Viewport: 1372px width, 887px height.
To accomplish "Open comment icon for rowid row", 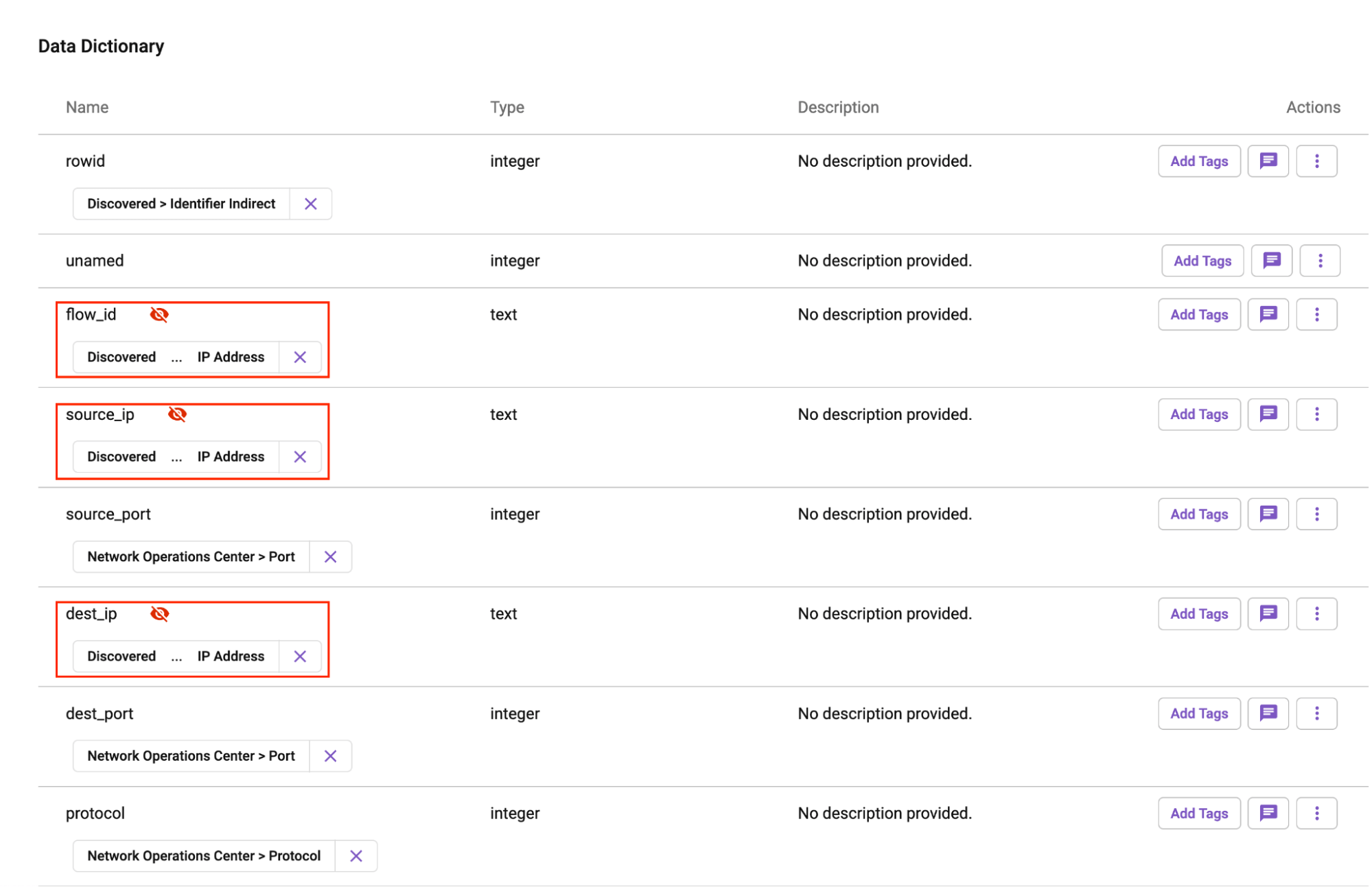I will point(1267,161).
